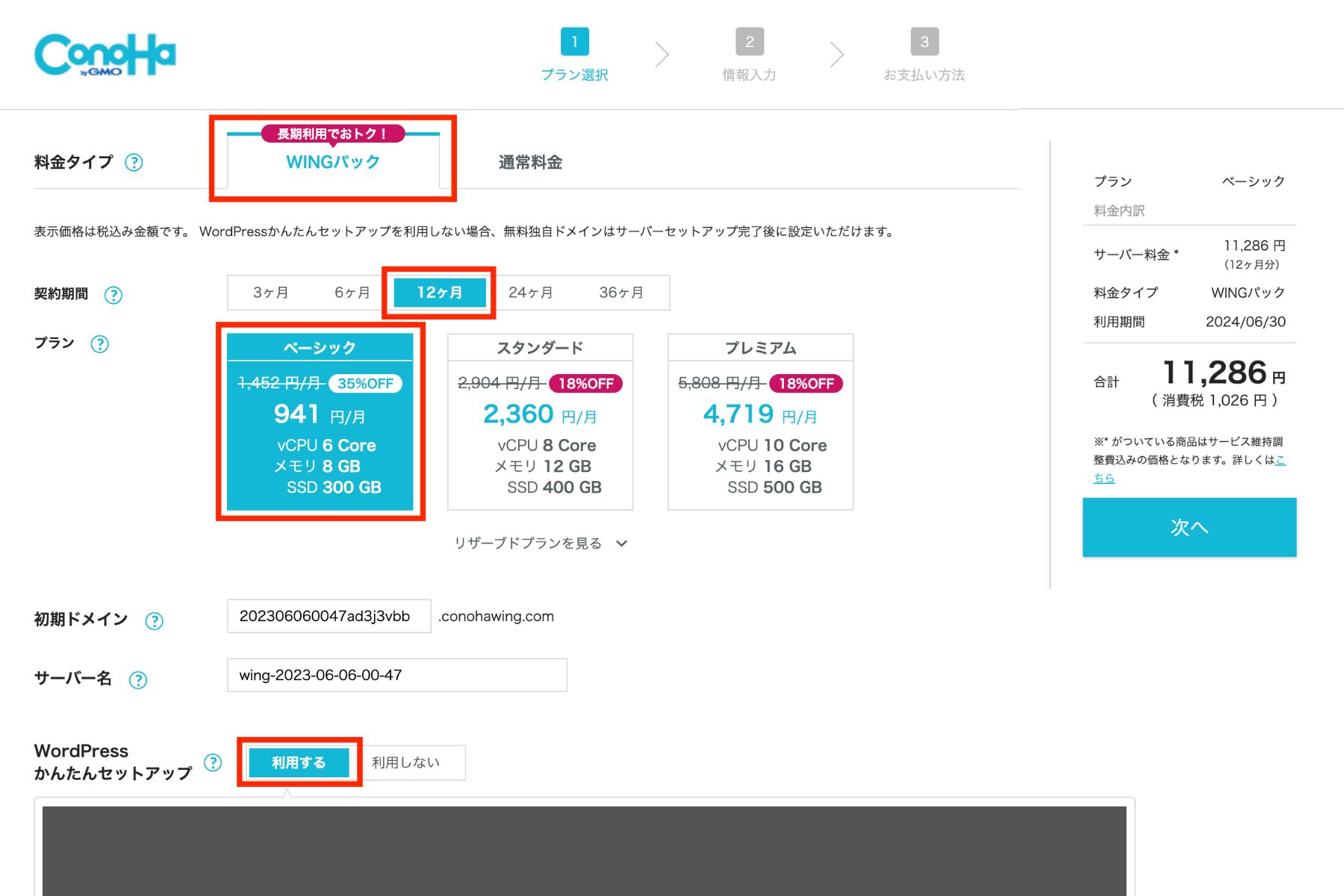Click step 2 情報入力 indicator
1344x896 pixels.
[749, 55]
